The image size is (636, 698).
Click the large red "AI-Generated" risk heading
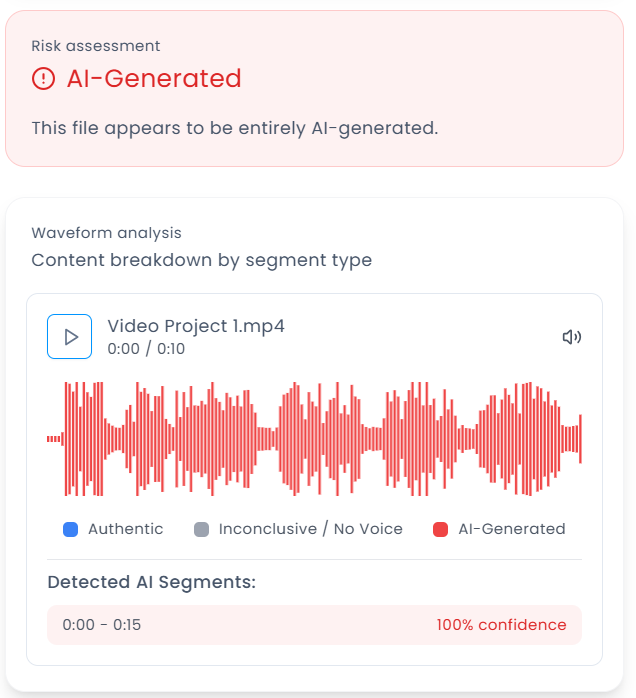[154, 78]
